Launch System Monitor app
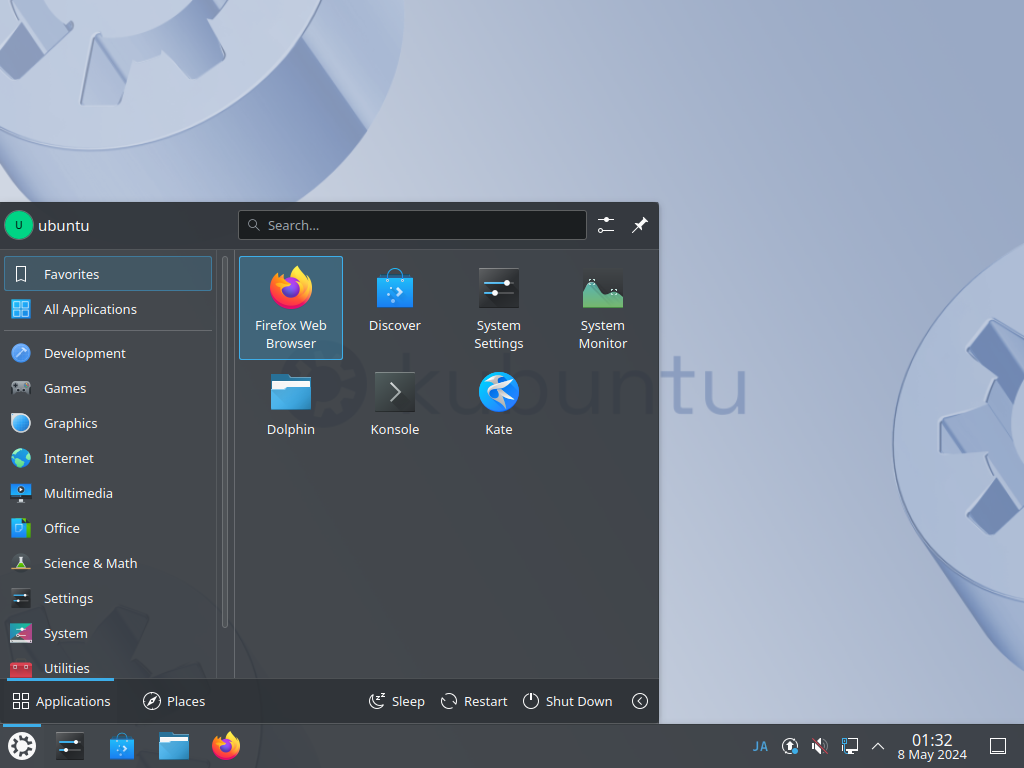The height and width of the screenshot is (768, 1024). 602,308
